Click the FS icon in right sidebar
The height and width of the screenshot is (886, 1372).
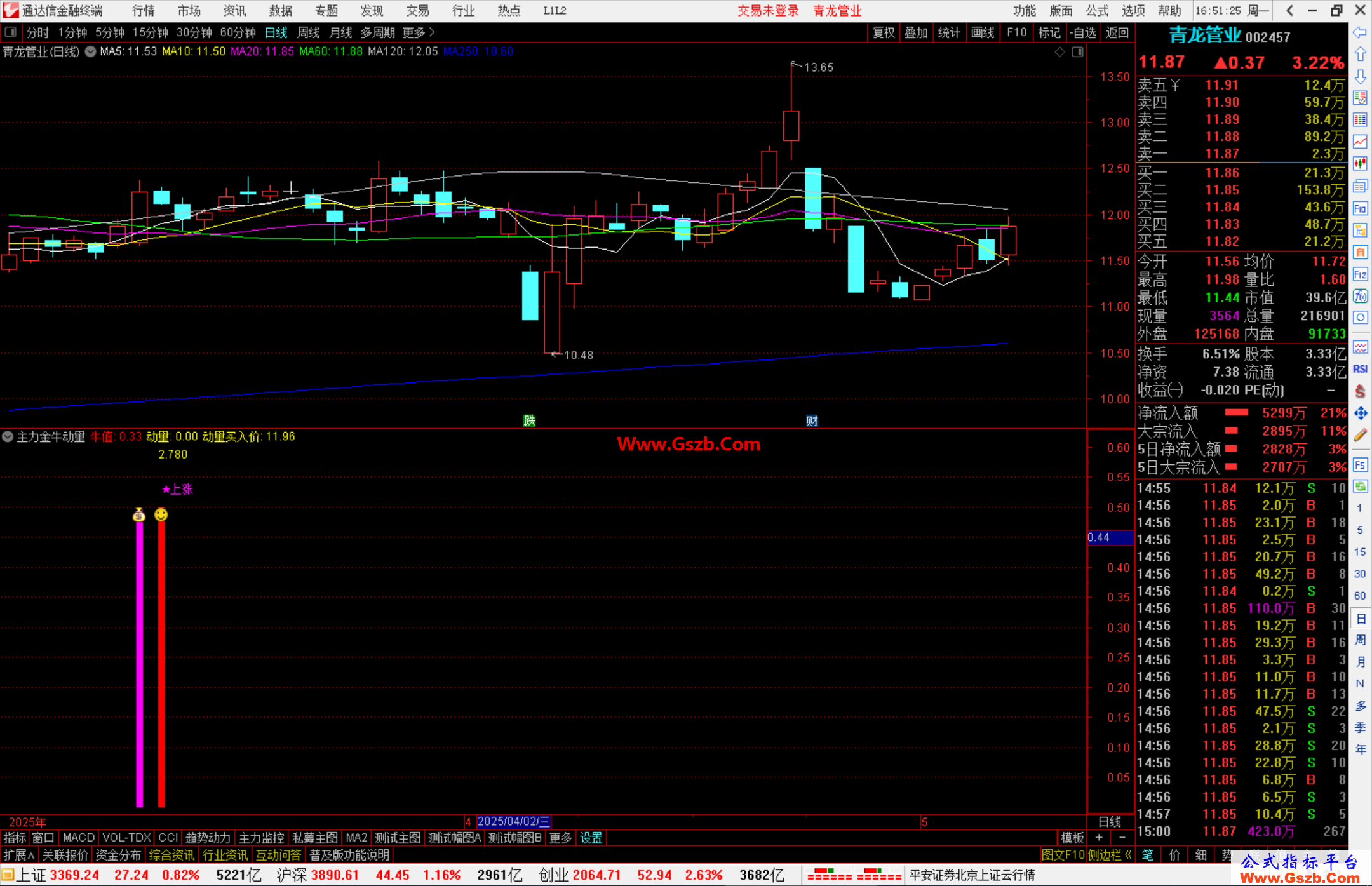[x=1360, y=465]
